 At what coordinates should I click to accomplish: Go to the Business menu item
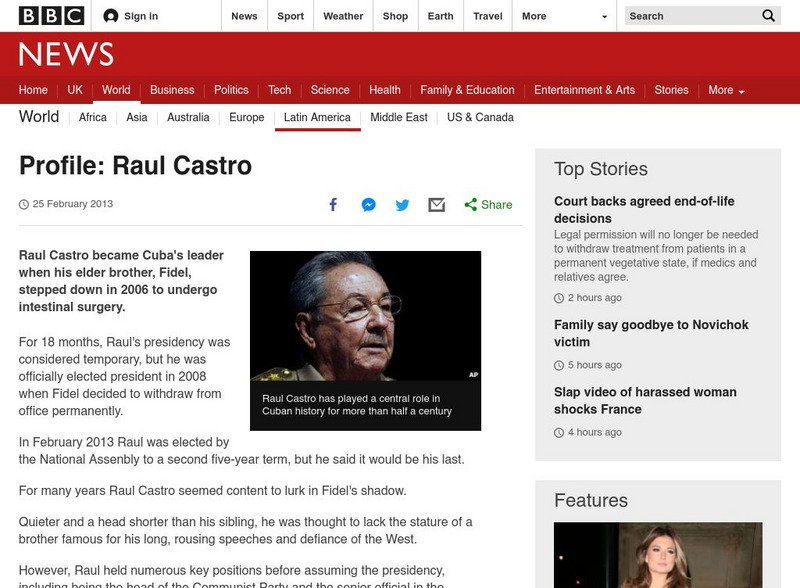click(x=172, y=89)
